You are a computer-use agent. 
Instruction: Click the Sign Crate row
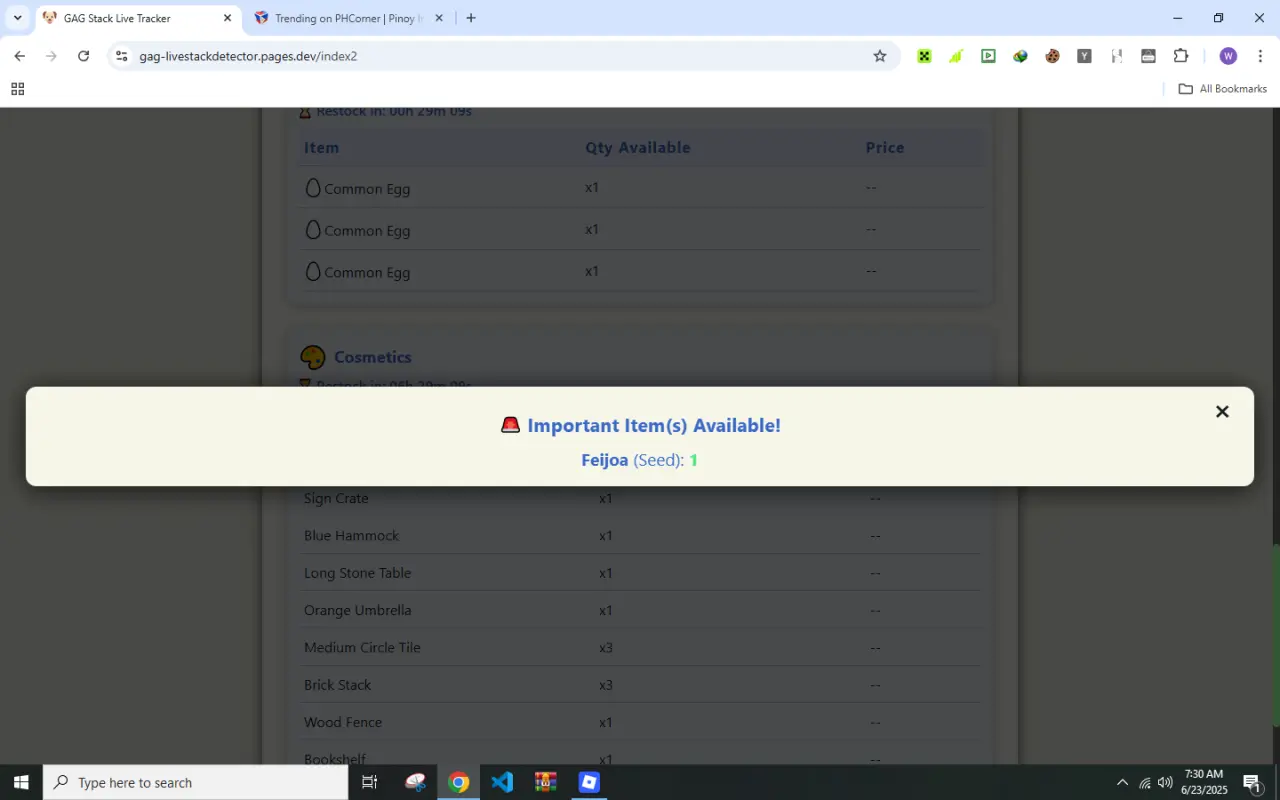click(640, 498)
